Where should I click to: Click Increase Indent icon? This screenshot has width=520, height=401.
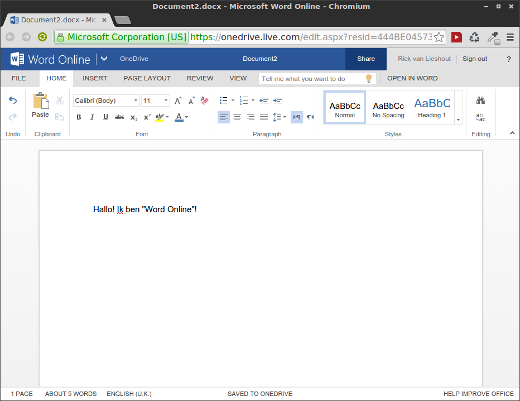coord(277,100)
